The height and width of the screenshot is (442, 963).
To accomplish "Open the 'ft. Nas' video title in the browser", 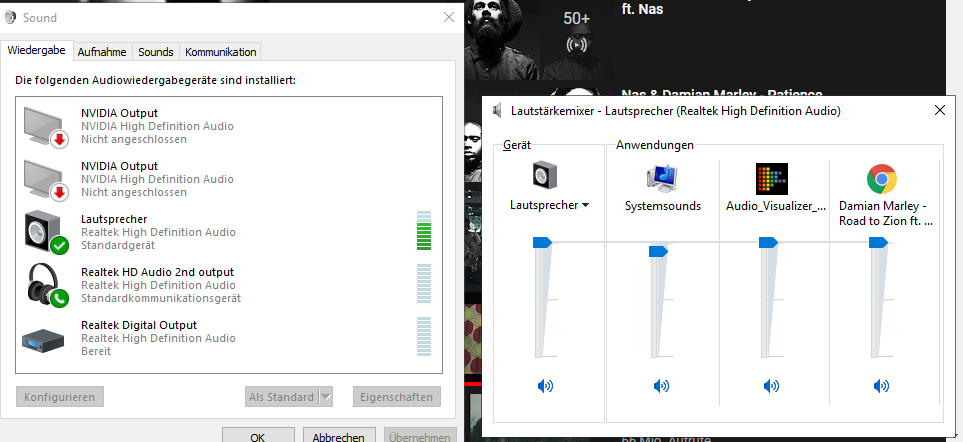I will pos(642,9).
